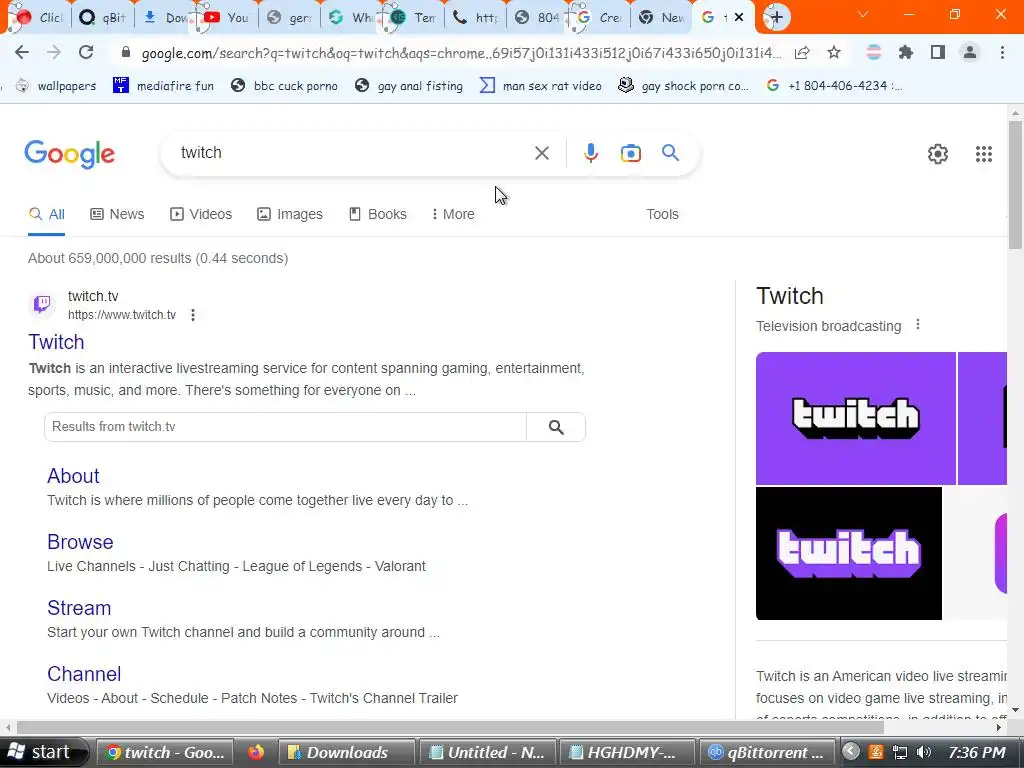Screen dimensions: 1024x768
Task: Open Firefox from the taskbar
Action: click(x=255, y=752)
